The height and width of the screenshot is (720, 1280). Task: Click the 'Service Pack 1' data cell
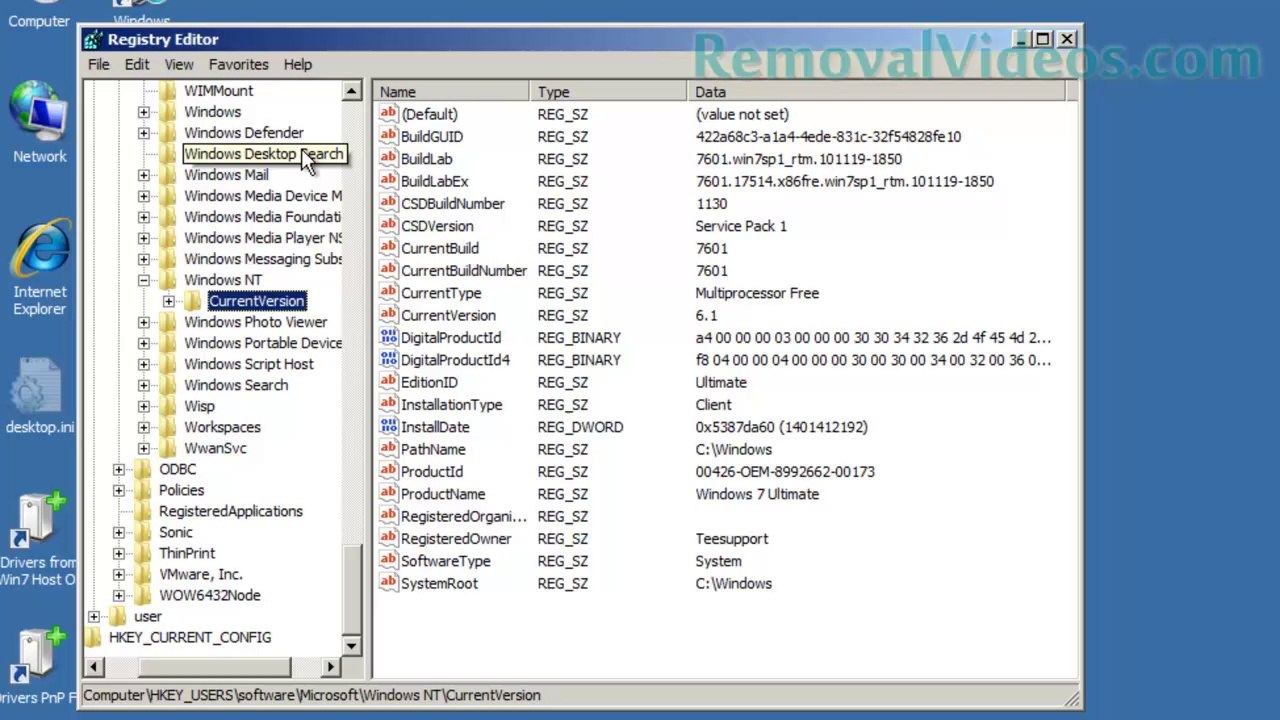[x=741, y=226]
